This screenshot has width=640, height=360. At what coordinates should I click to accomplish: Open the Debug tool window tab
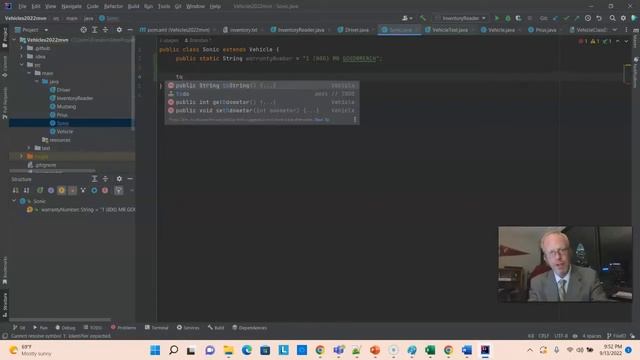click(65, 328)
